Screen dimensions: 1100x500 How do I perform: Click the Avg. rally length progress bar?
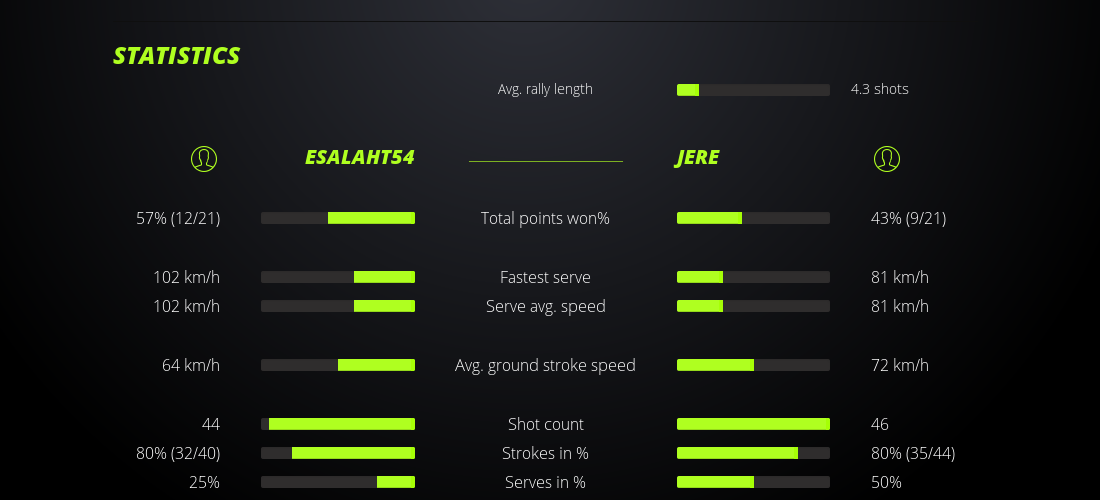click(x=753, y=90)
